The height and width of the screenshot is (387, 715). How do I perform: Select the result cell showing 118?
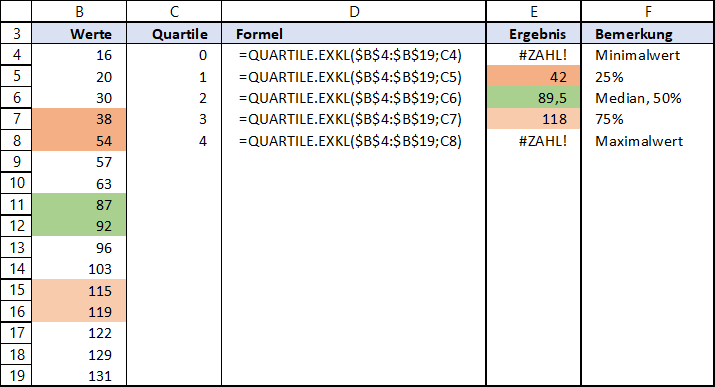(534, 119)
